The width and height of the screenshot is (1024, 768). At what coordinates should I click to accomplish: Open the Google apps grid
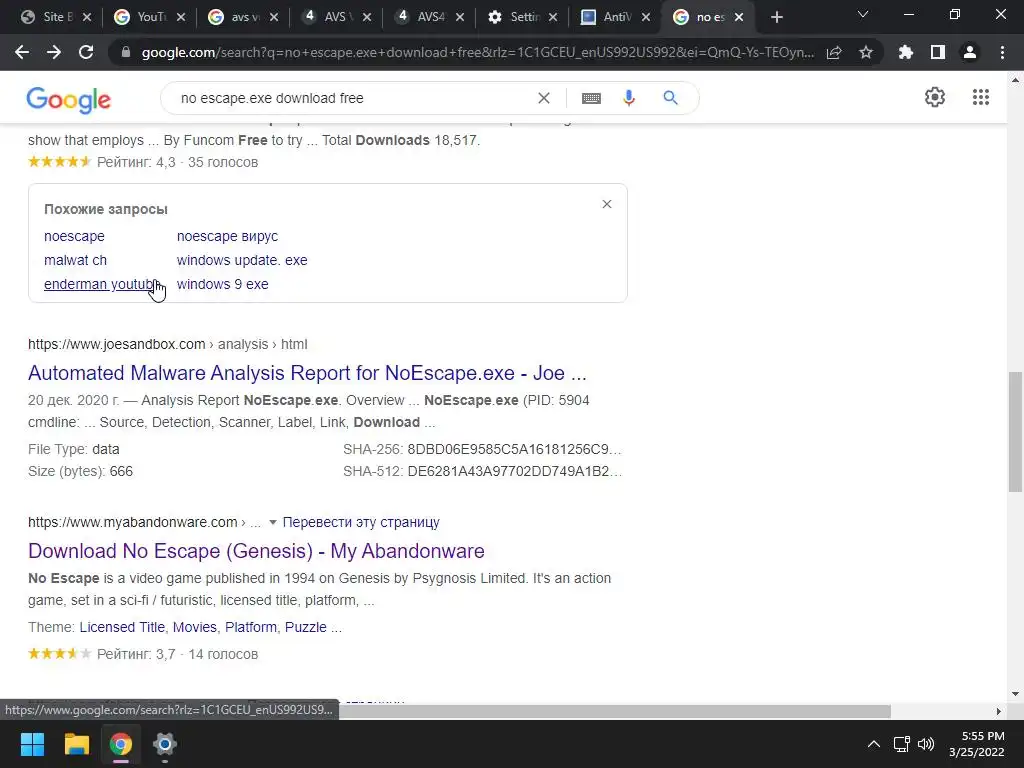click(980, 97)
